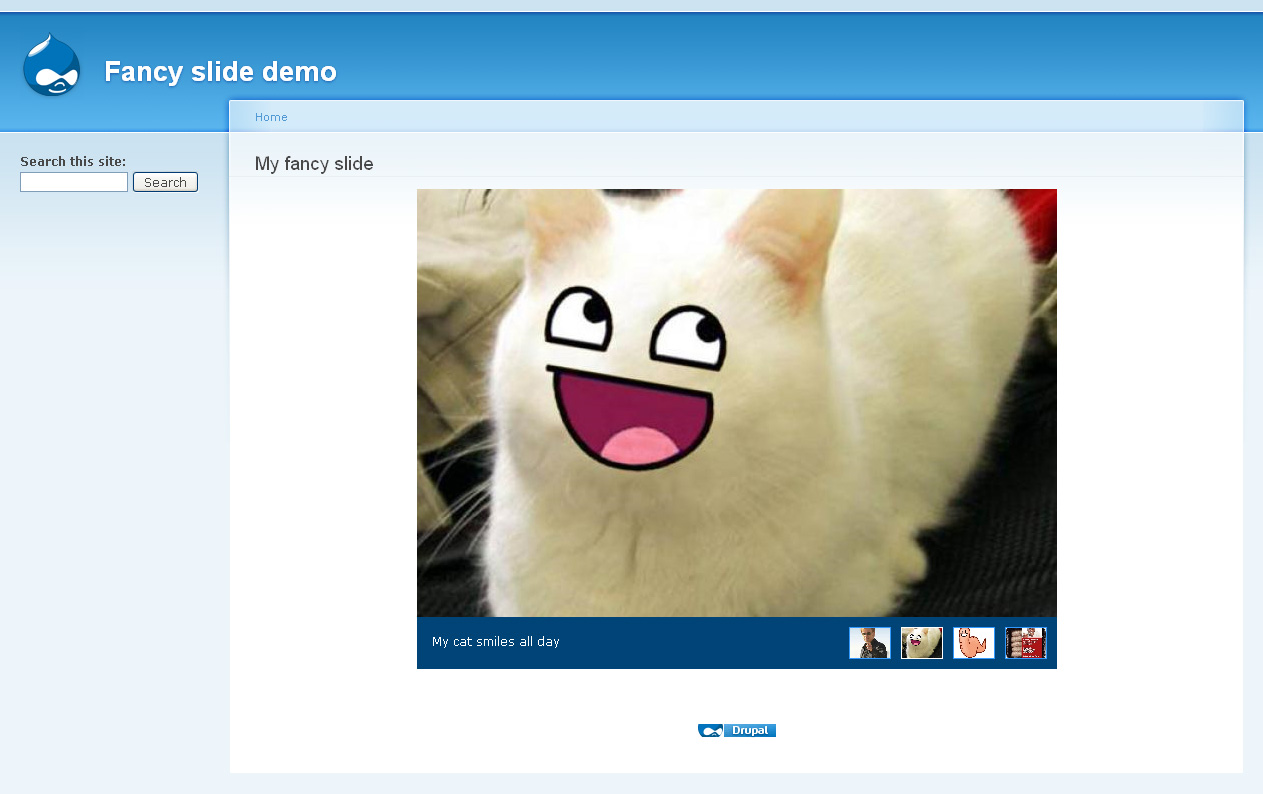Viewport: 1263px width, 794px height.
Task: Click the "Drupal" text on footer badge
Action: (750, 730)
